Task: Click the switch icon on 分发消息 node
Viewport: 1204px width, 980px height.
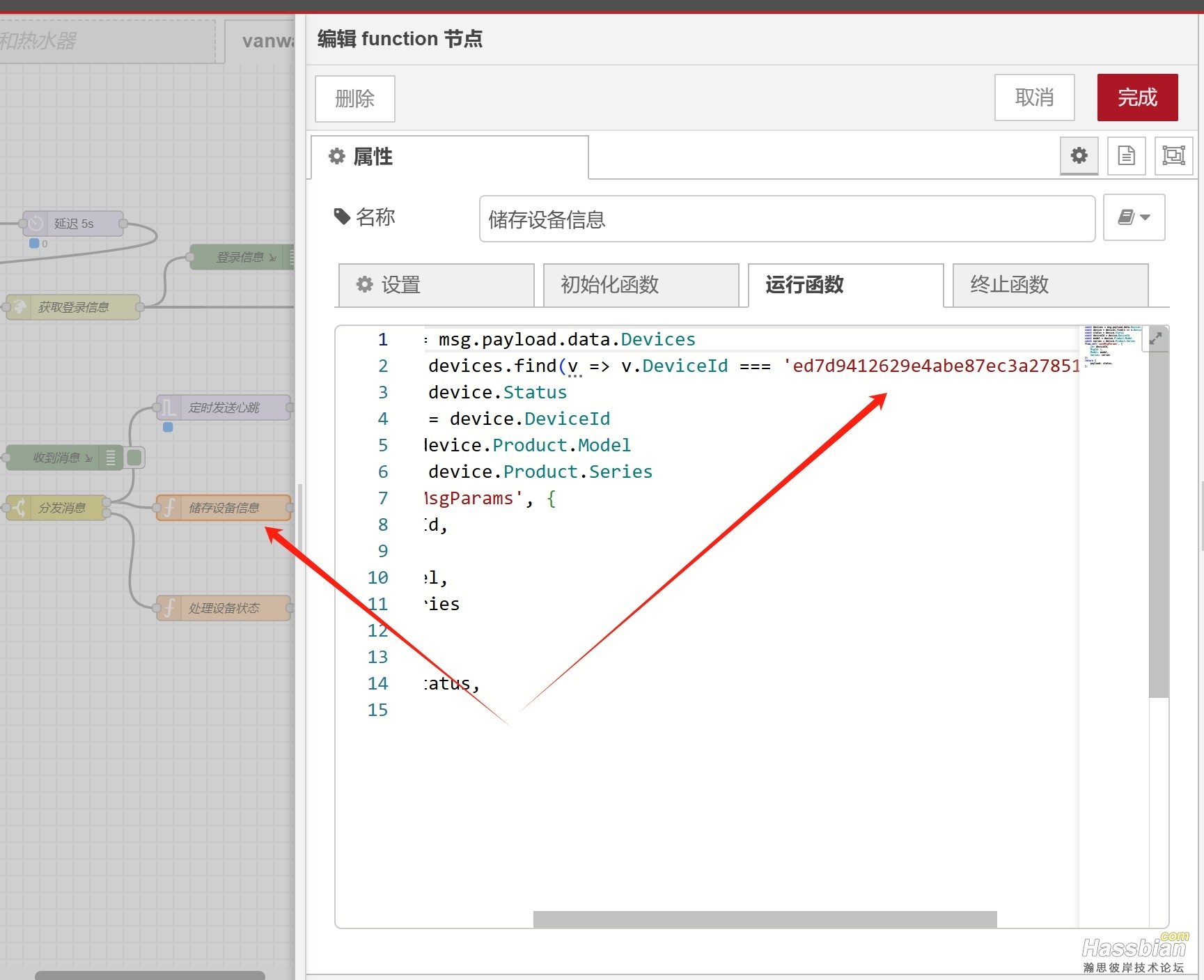Action: pos(19,508)
